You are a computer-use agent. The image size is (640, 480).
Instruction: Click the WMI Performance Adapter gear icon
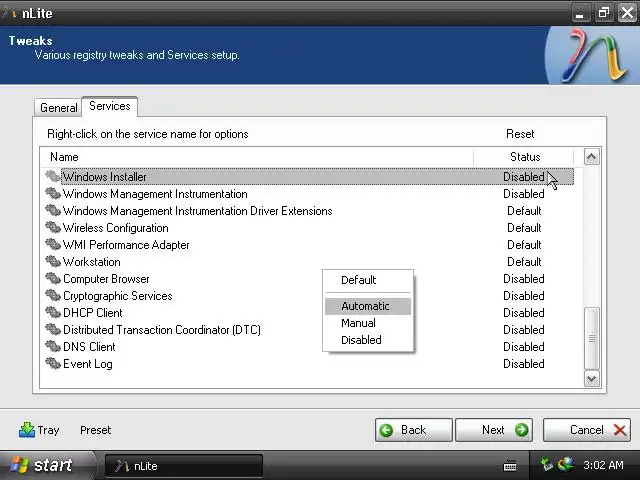(53, 244)
